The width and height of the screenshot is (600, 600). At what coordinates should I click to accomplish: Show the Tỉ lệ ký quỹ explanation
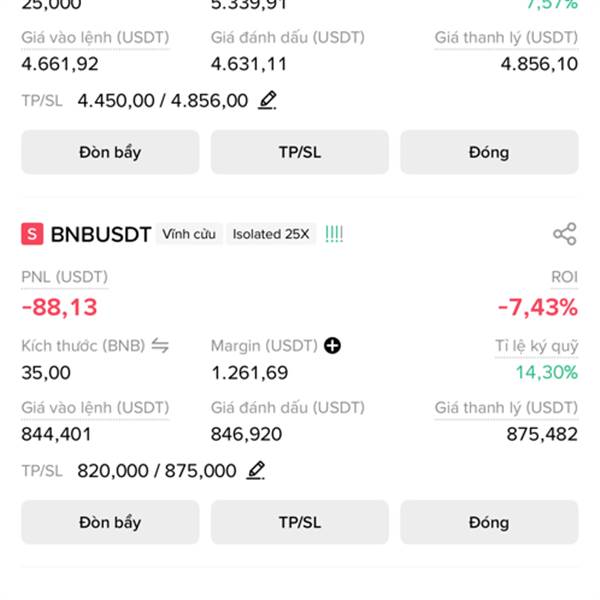click(536, 346)
